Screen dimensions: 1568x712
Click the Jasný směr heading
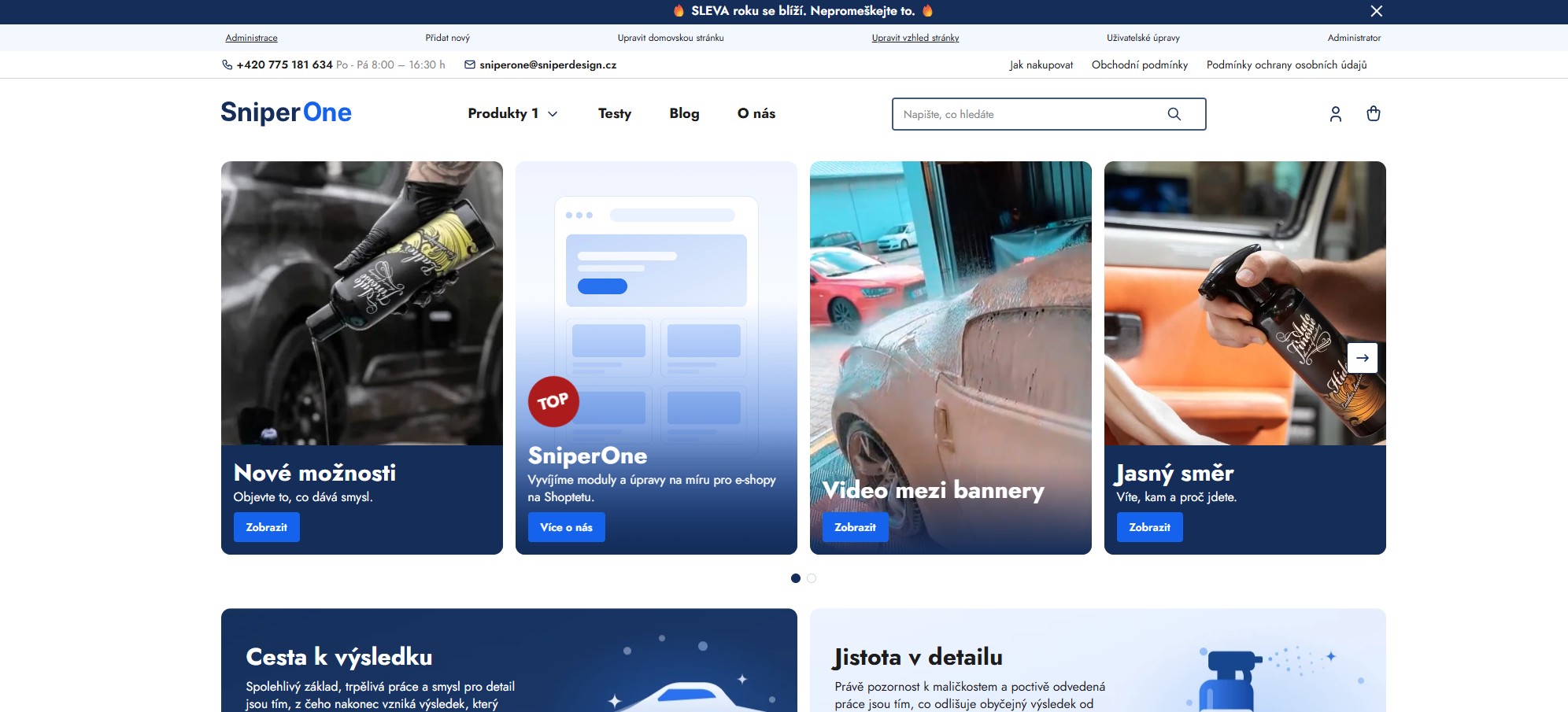coord(1175,474)
